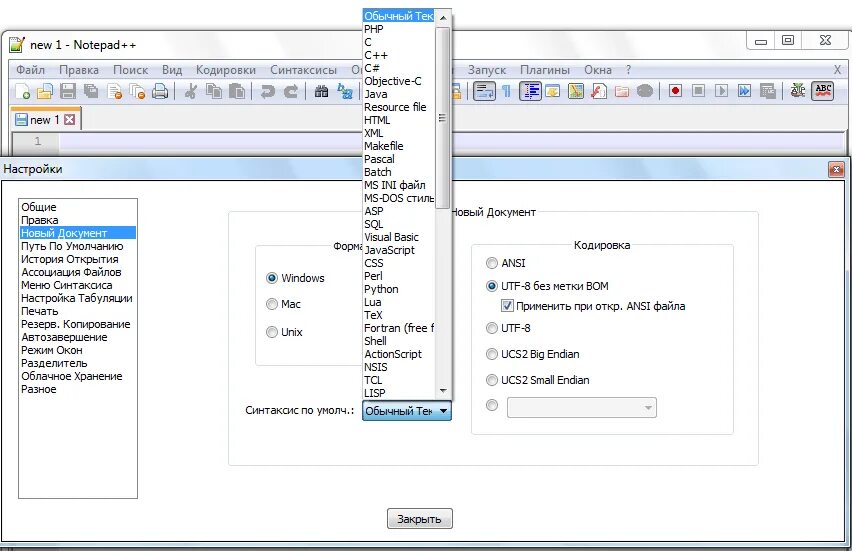
Task: Show all characters with the pilcrow icon
Action: tap(506, 91)
